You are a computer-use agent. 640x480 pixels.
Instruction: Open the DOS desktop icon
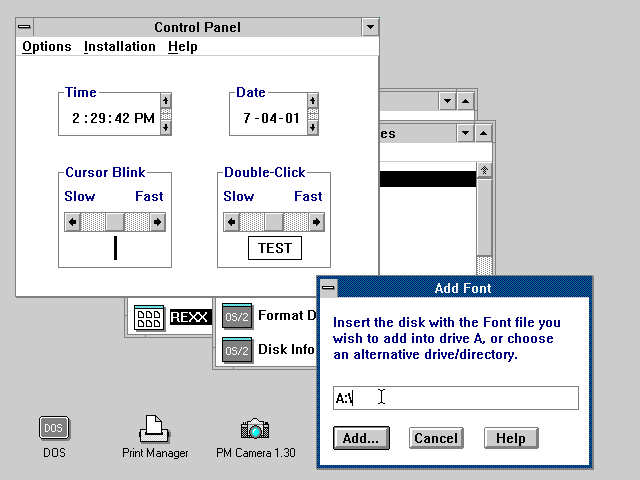(54, 429)
